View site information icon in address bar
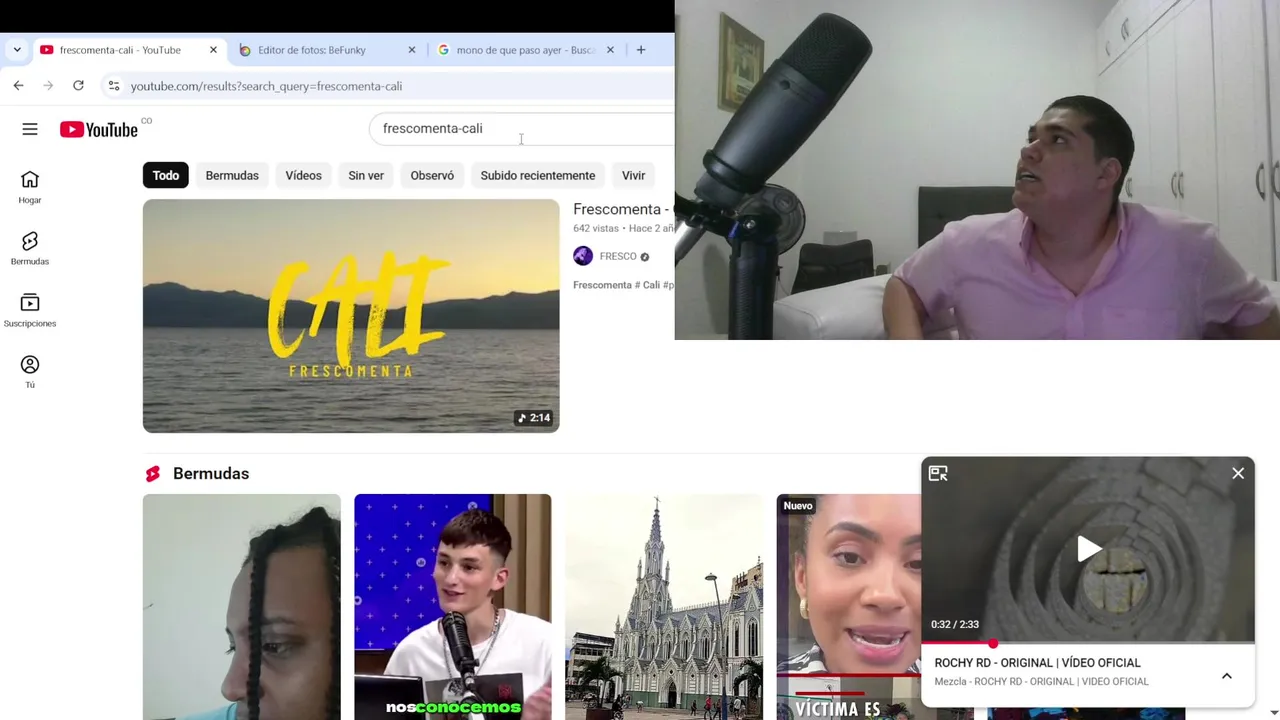Screen dimensions: 1280x720 pyautogui.click(x=114, y=86)
